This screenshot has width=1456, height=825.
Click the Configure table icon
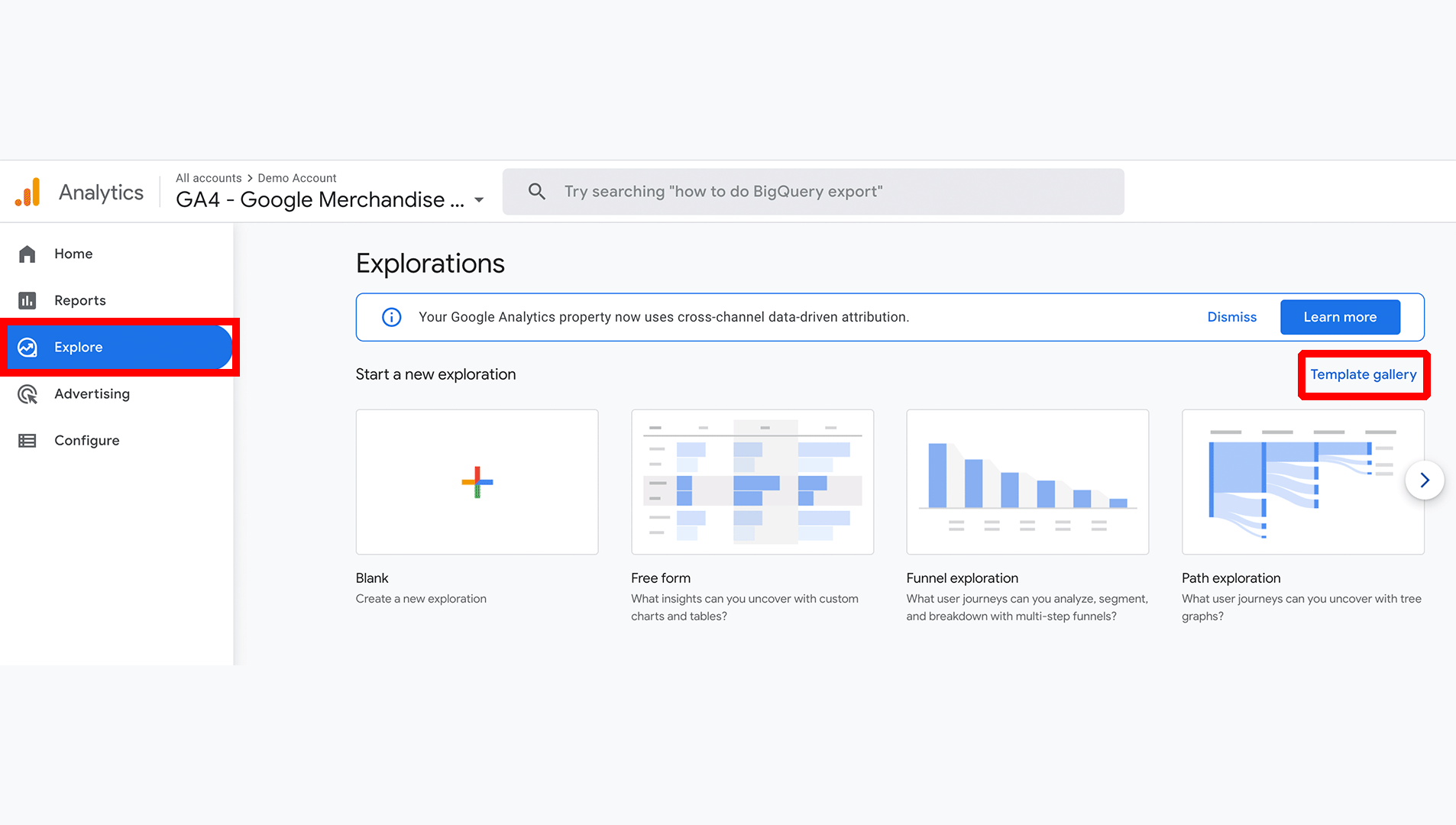point(28,441)
